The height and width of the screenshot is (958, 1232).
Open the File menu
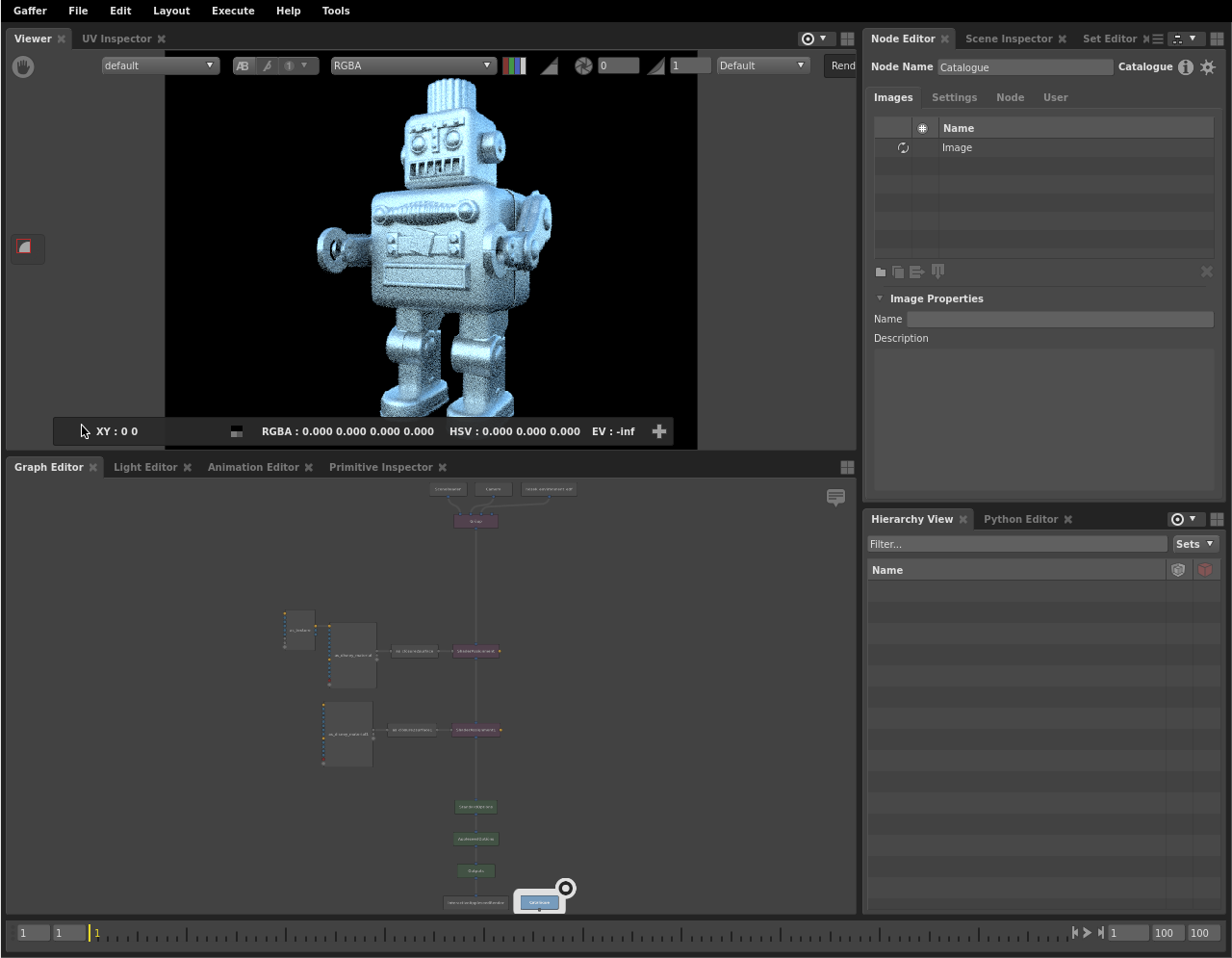coord(78,11)
